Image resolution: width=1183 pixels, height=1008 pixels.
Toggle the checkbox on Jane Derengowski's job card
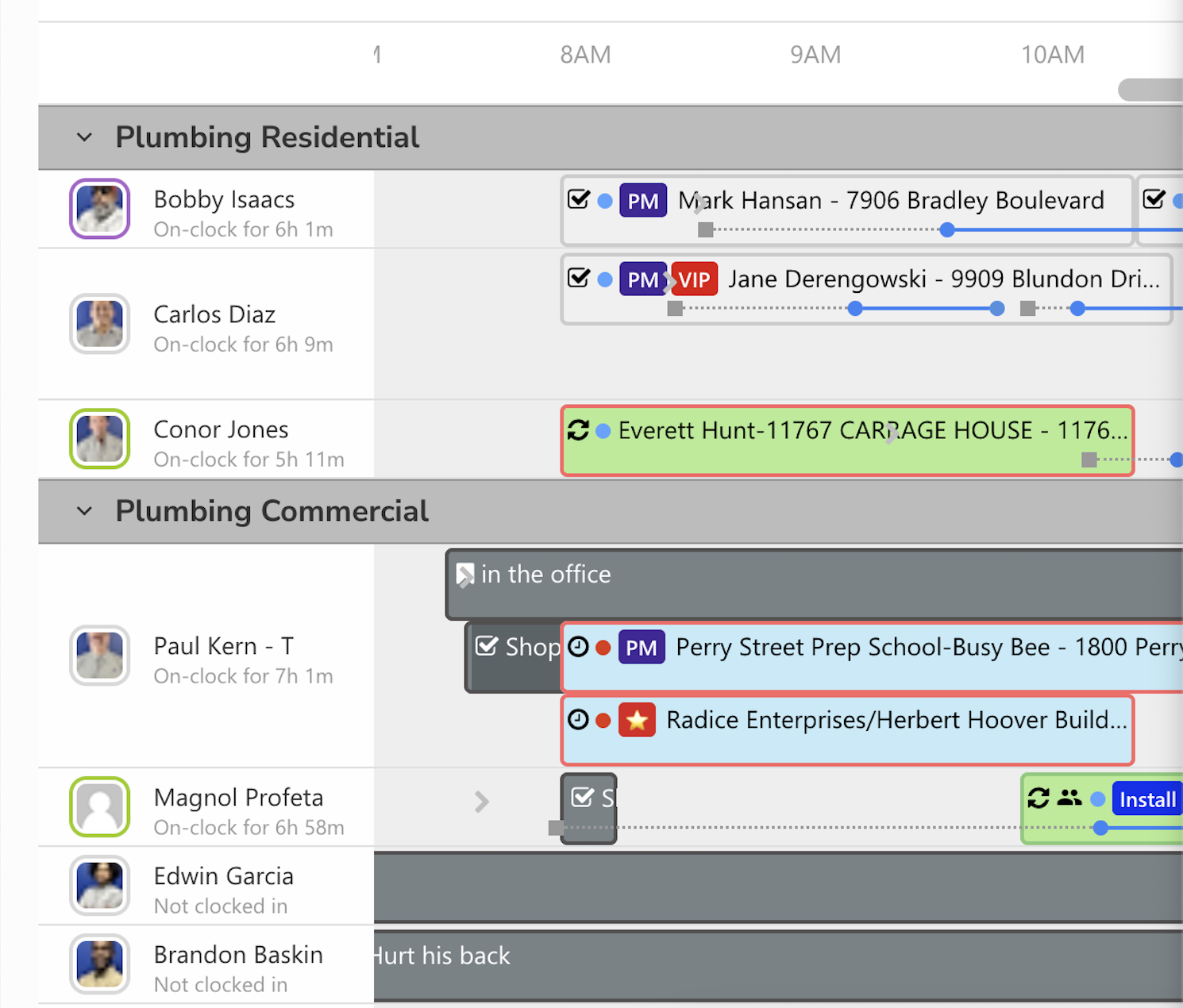pyautogui.click(x=579, y=279)
